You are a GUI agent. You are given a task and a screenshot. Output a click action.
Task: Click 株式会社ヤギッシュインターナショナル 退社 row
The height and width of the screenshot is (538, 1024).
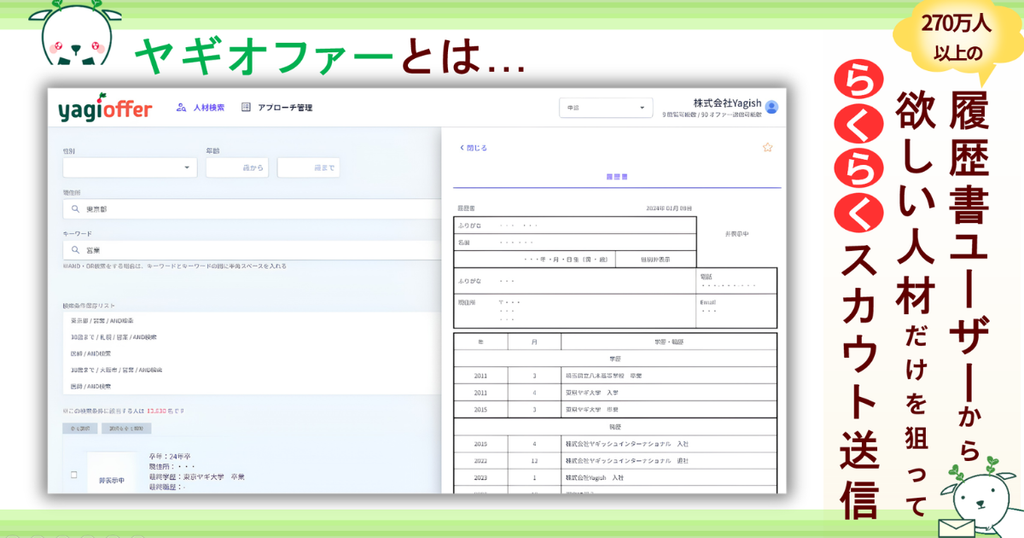click(615, 460)
